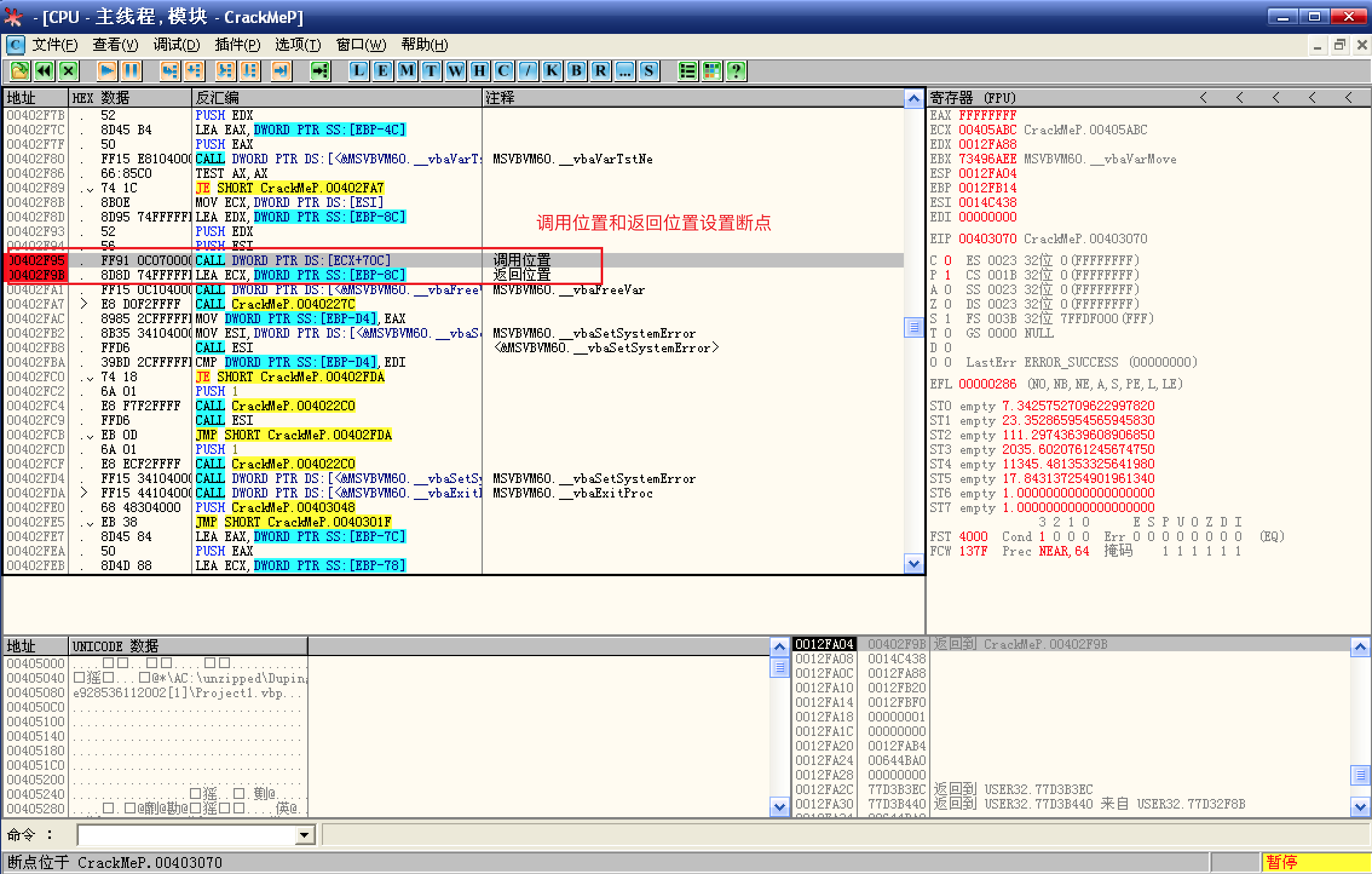Open the Breakpoints (B) window
The height and width of the screenshot is (874, 1372).
tap(576, 71)
